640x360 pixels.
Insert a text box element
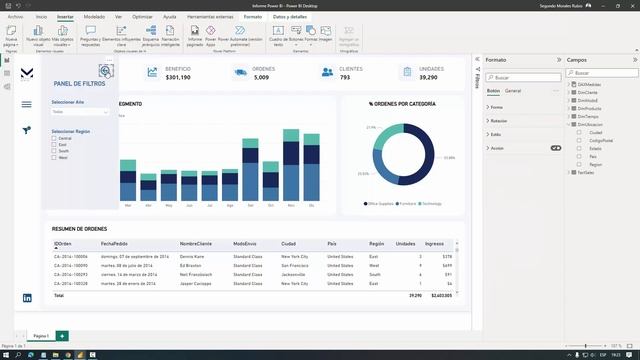[x=278, y=36]
